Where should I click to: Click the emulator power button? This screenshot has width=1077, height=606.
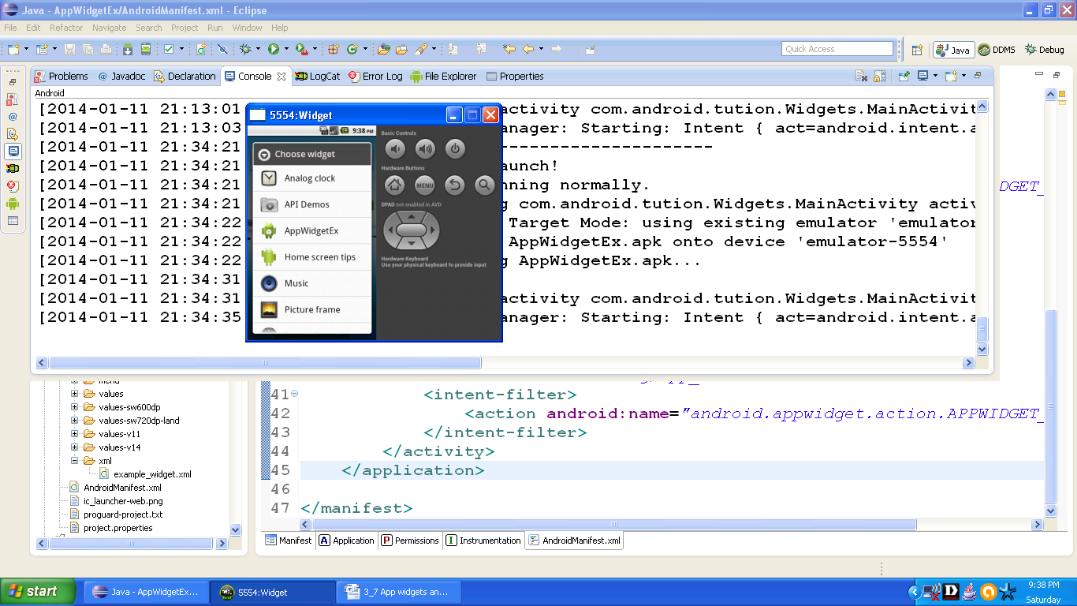click(x=455, y=148)
